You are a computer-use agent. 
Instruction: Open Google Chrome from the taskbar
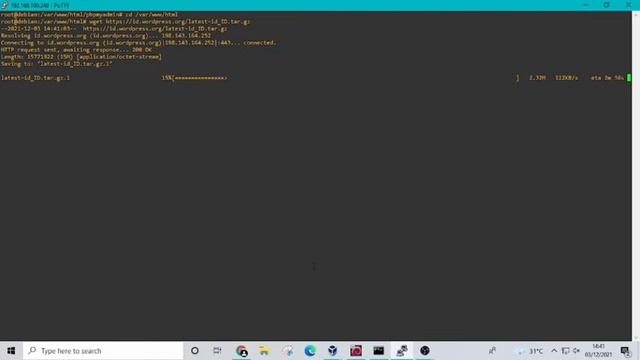(242, 351)
